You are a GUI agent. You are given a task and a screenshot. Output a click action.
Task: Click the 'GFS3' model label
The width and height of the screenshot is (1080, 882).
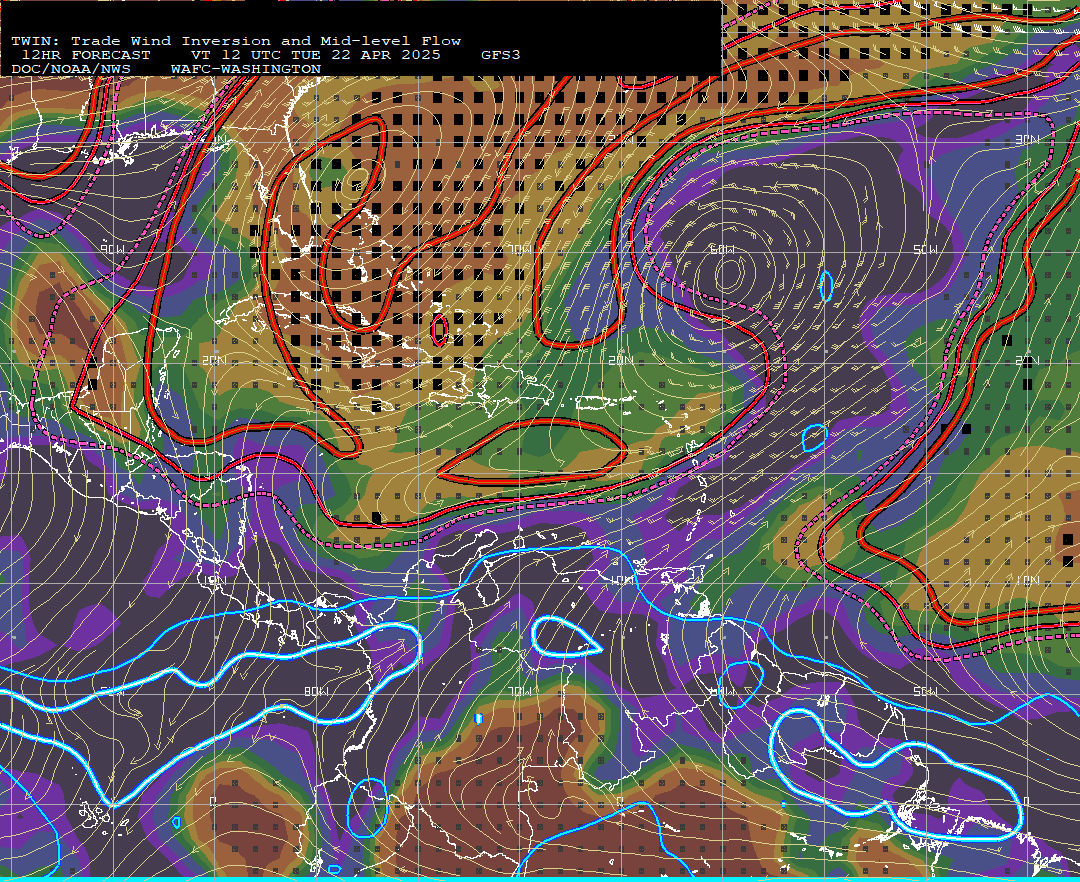point(501,55)
